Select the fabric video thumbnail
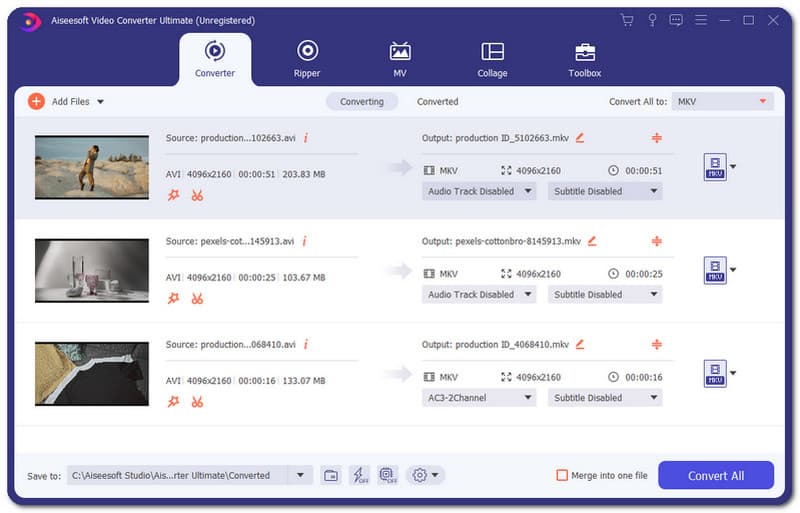Screen dimensions: 800x513 coord(92,374)
